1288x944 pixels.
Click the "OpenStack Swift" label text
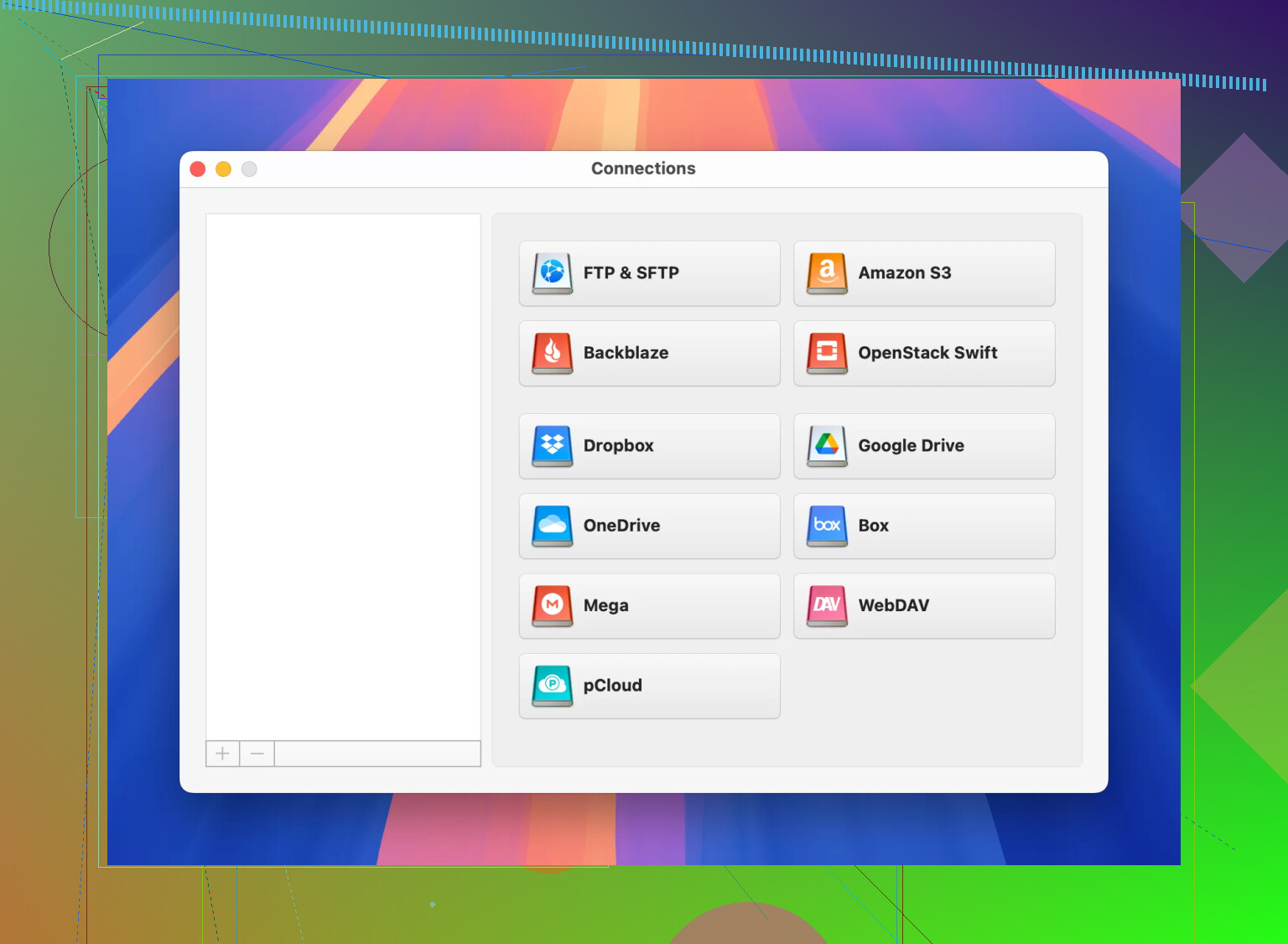pyautogui.click(x=927, y=353)
